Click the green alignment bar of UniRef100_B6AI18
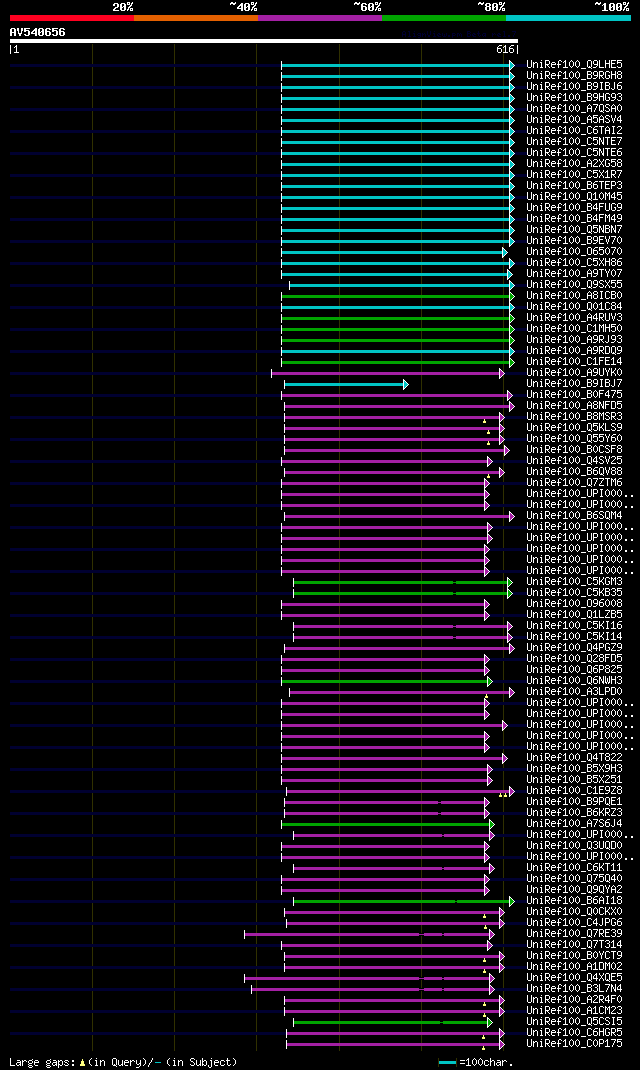 pyautogui.click(x=403, y=902)
